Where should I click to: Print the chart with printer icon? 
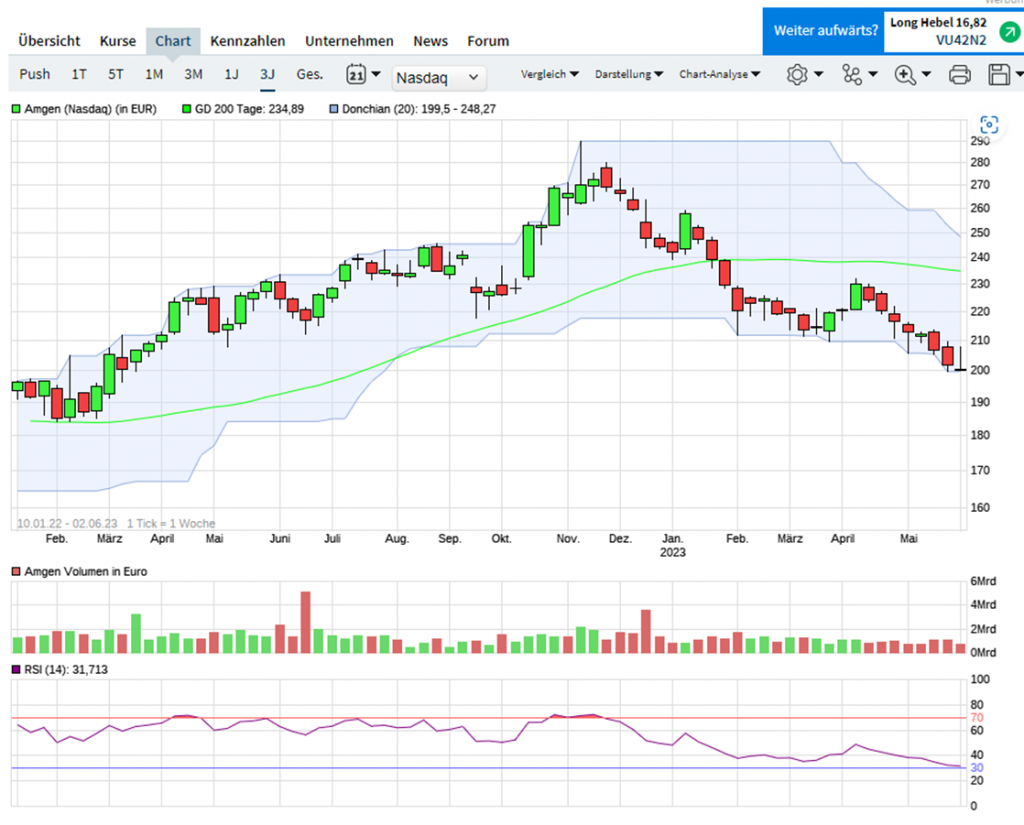click(959, 74)
